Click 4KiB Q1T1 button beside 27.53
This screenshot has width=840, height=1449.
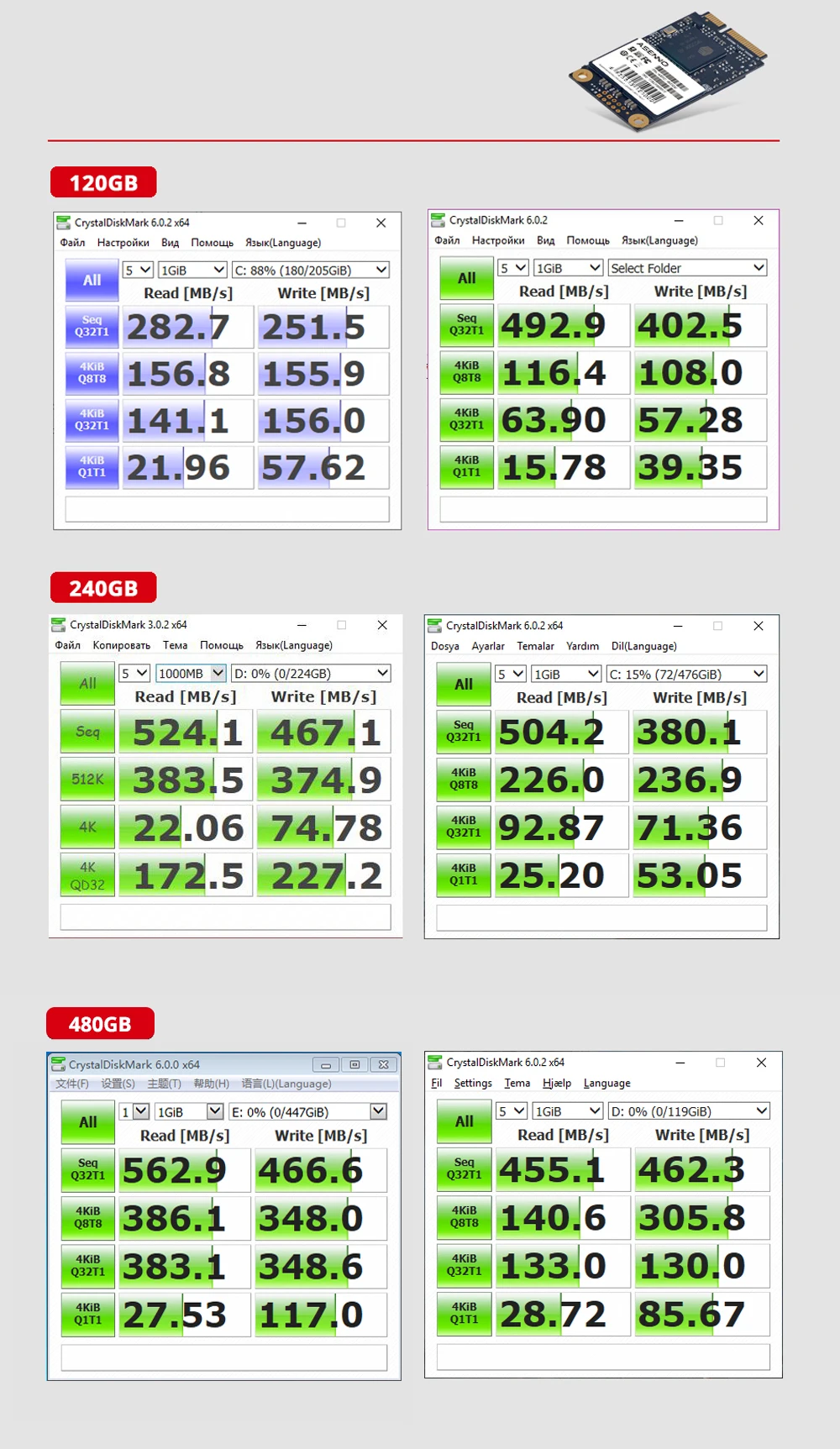(x=87, y=1313)
